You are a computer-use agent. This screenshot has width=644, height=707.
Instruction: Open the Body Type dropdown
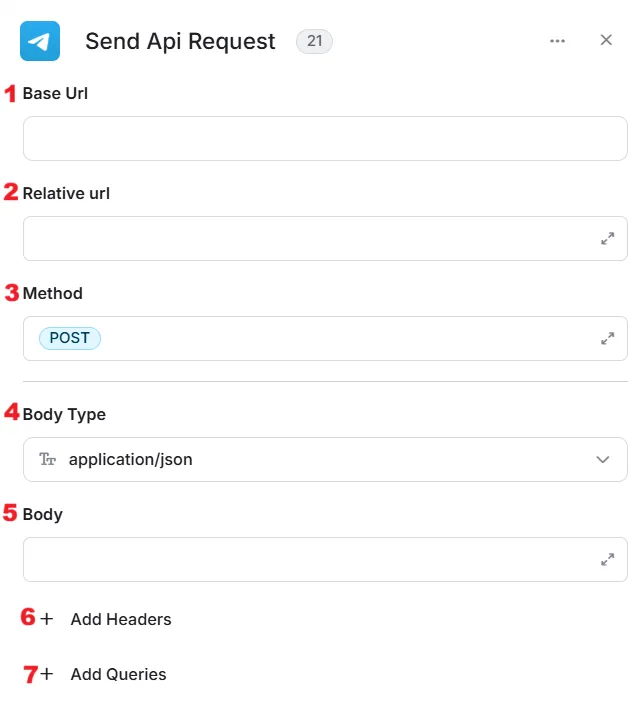pos(325,459)
